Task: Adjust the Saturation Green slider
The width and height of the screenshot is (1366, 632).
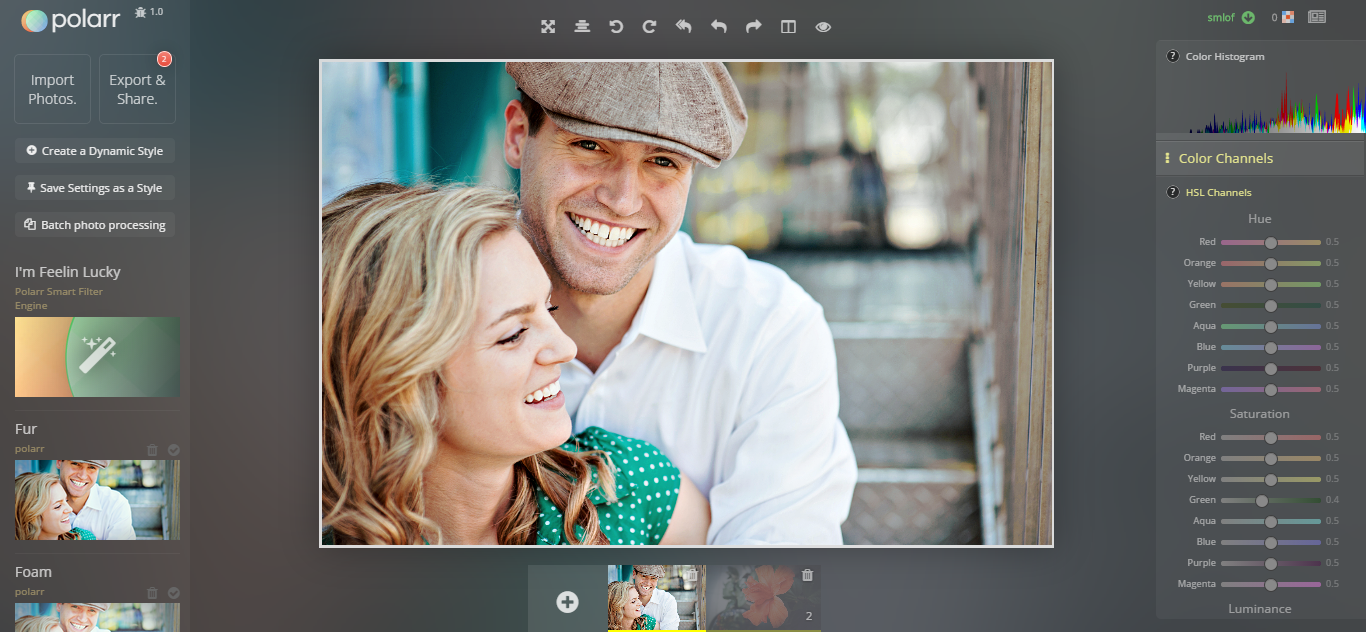Action: click(x=1271, y=500)
